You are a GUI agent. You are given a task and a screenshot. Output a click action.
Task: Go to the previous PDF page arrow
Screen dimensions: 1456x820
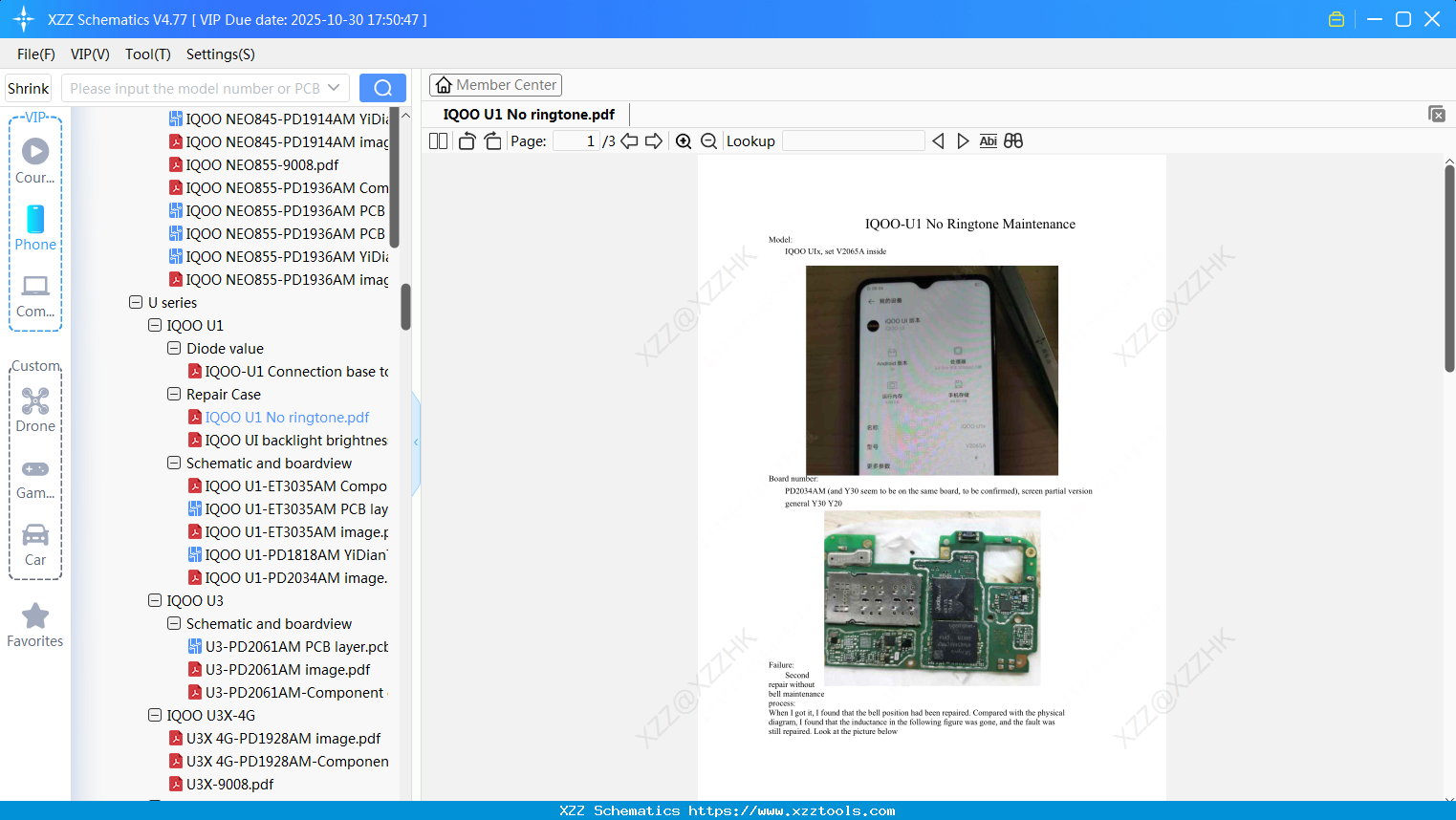(x=629, y=141)
